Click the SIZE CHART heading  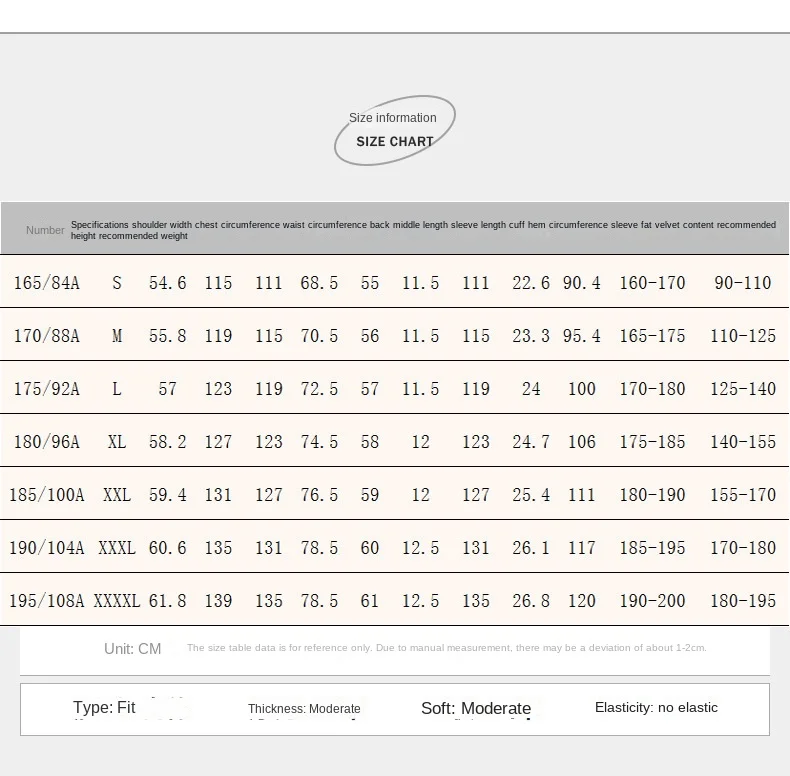click(395, 142)
